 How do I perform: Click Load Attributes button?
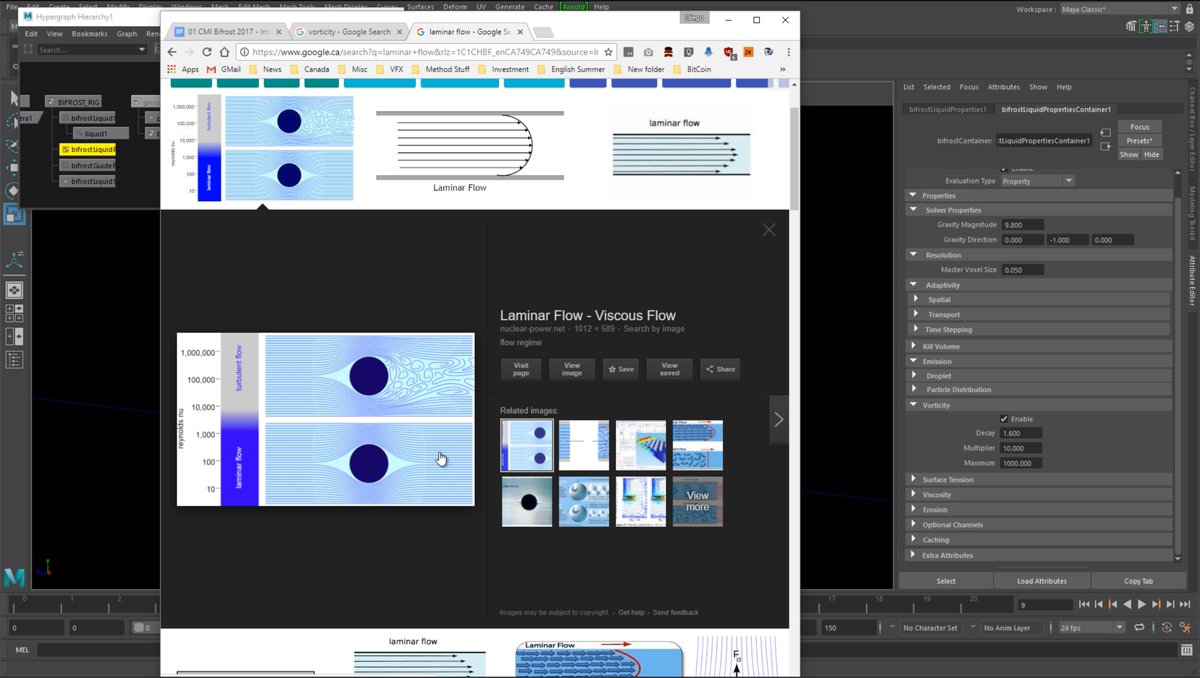click(1041, 581)
